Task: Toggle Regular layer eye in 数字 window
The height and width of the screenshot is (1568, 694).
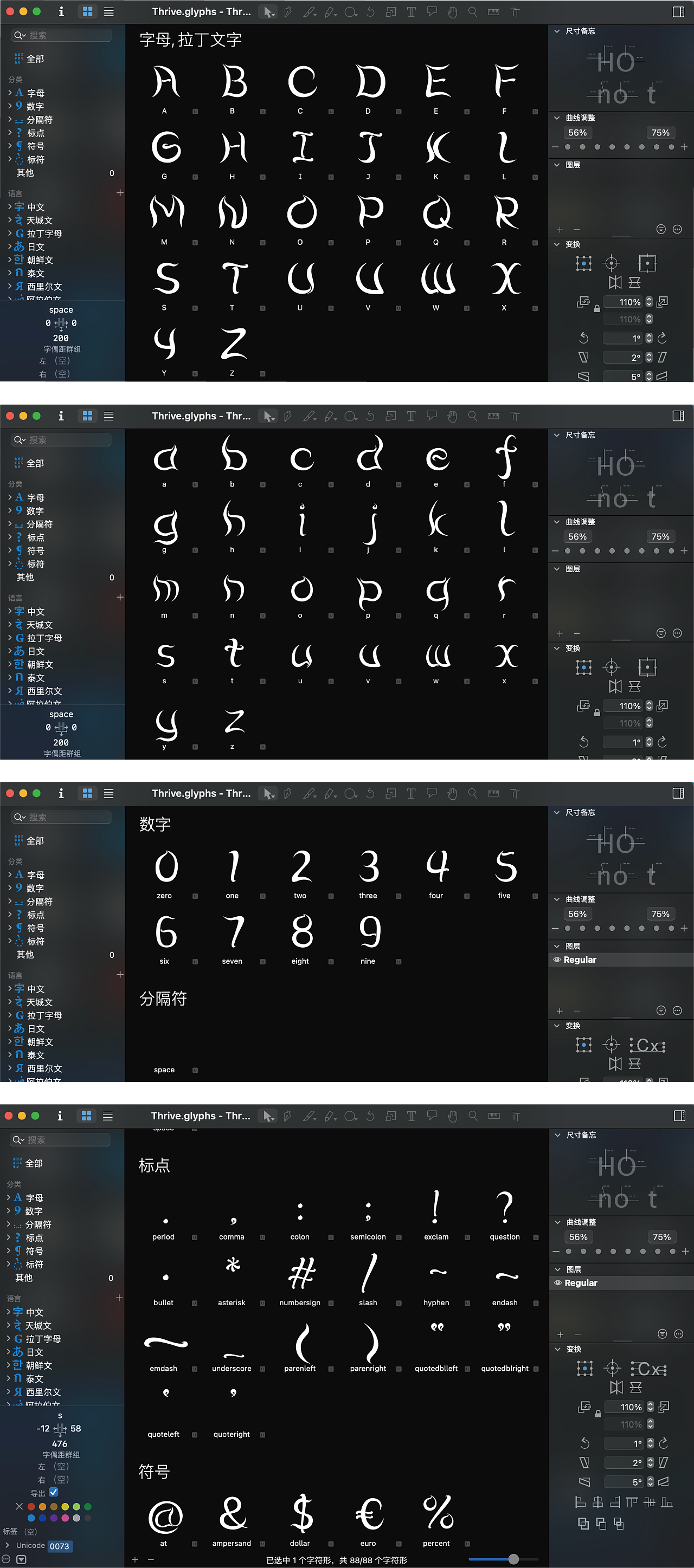Action: point(557,960)
